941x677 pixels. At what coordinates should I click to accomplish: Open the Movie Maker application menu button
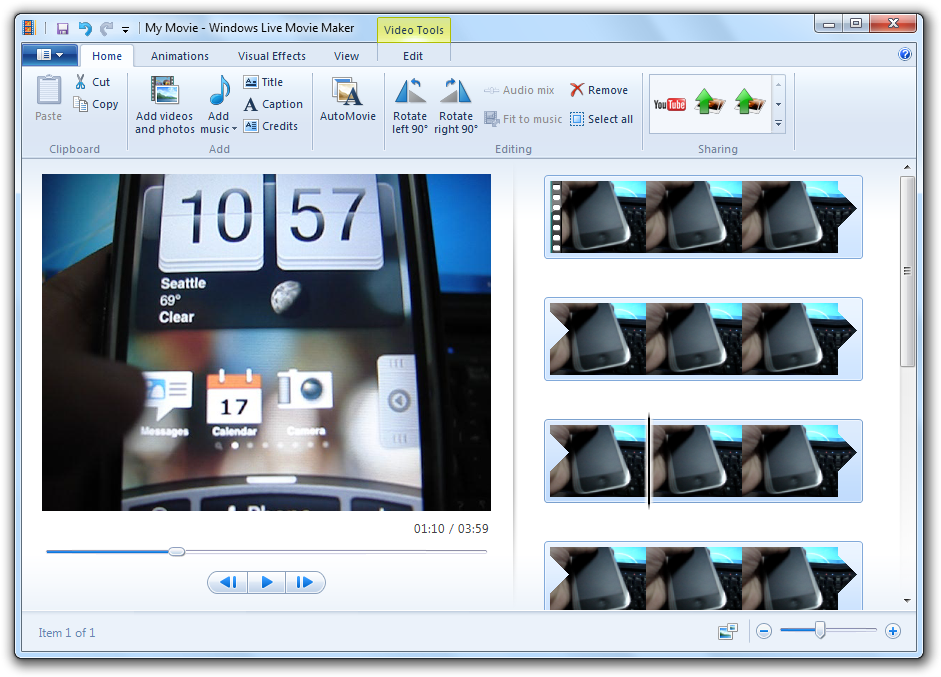(49, 55)
